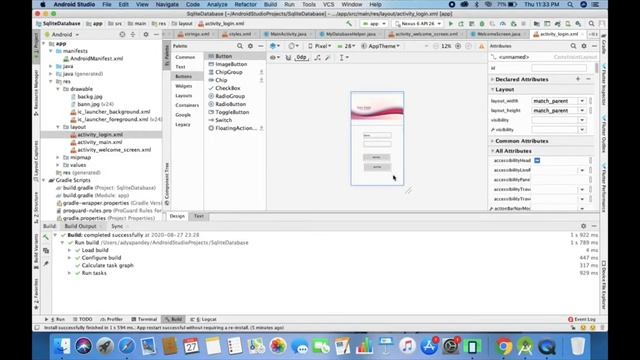This screenshot has height=360, width=640.
Task: Run the app with the green play icon
Action: (451, 24)
